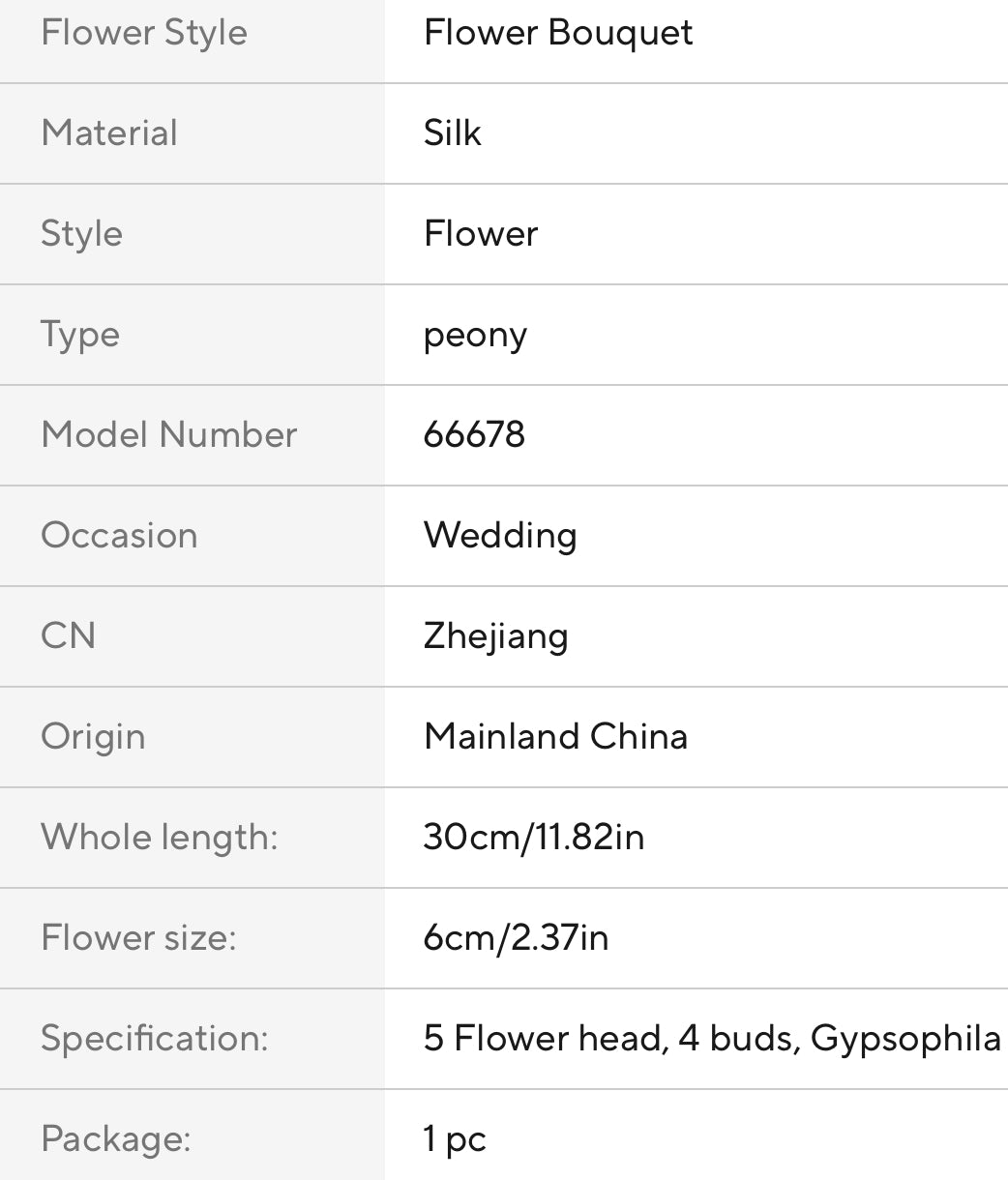Click the "Occasion" row label
1008x1180 pixels.
(119, 536)
